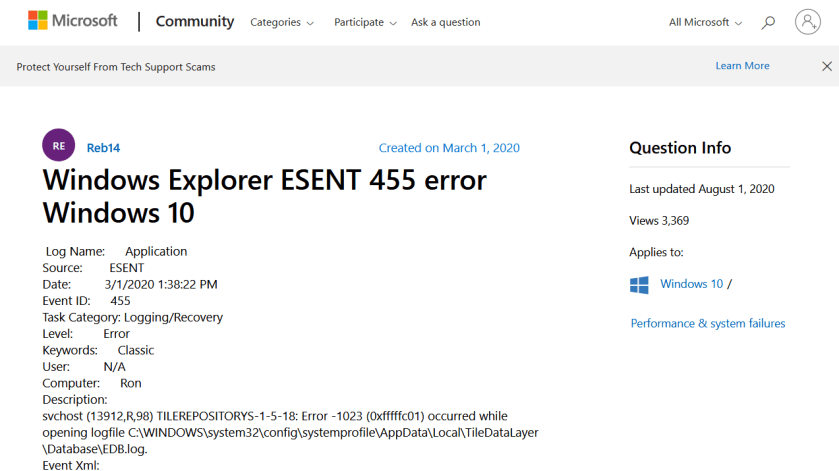839x471 pixels.
Task: Click the Question Info heading
Action: click(x=680, y=148)
